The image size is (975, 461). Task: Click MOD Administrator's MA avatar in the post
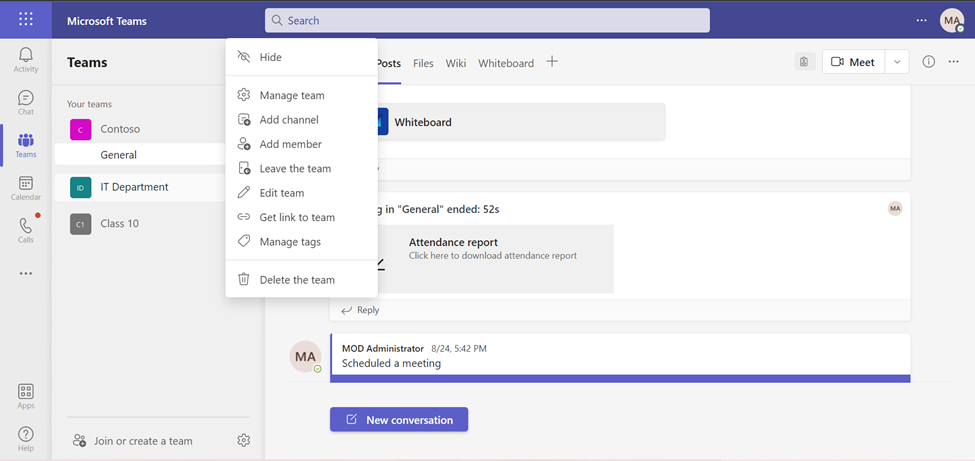tap(305, 356)
